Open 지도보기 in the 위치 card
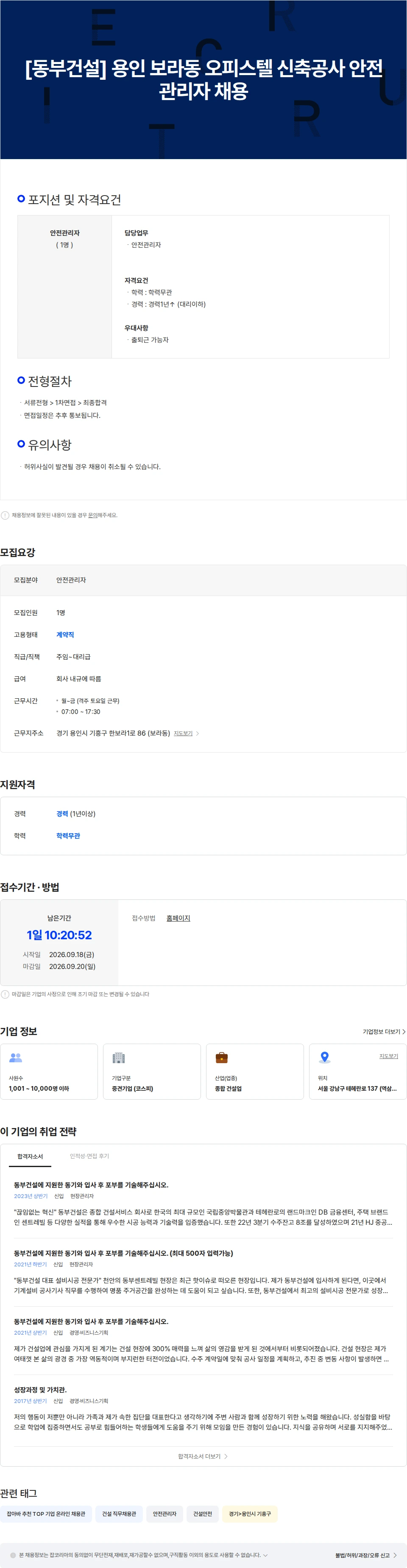The height and width of the screenshot is (1568, 407). pos(389,1056)
